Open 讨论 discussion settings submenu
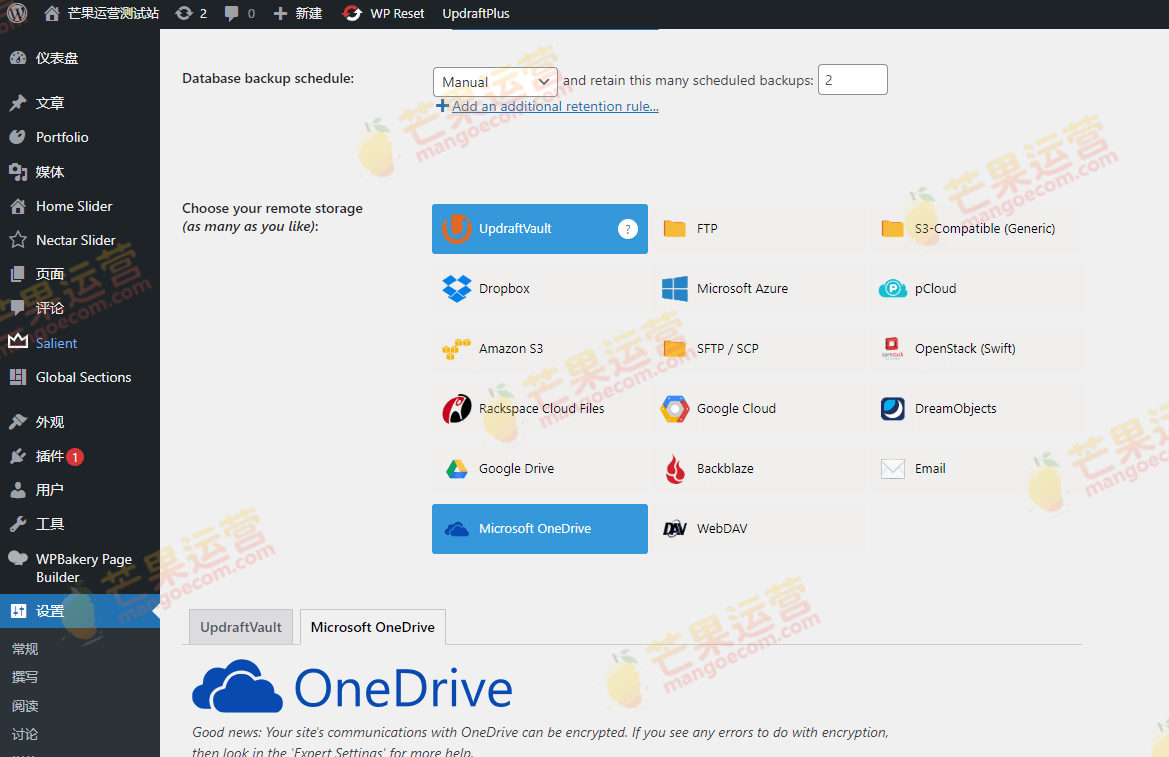The width and height of the screenshot is (1169, 757). pyautogui.click(x=25, y=735)
